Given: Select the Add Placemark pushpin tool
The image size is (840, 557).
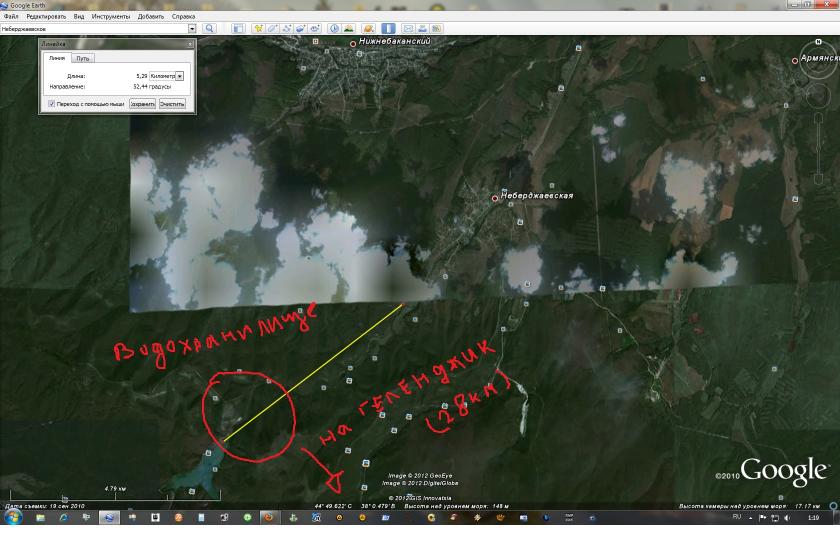Looking at the screenshot, I should (258, 29).
